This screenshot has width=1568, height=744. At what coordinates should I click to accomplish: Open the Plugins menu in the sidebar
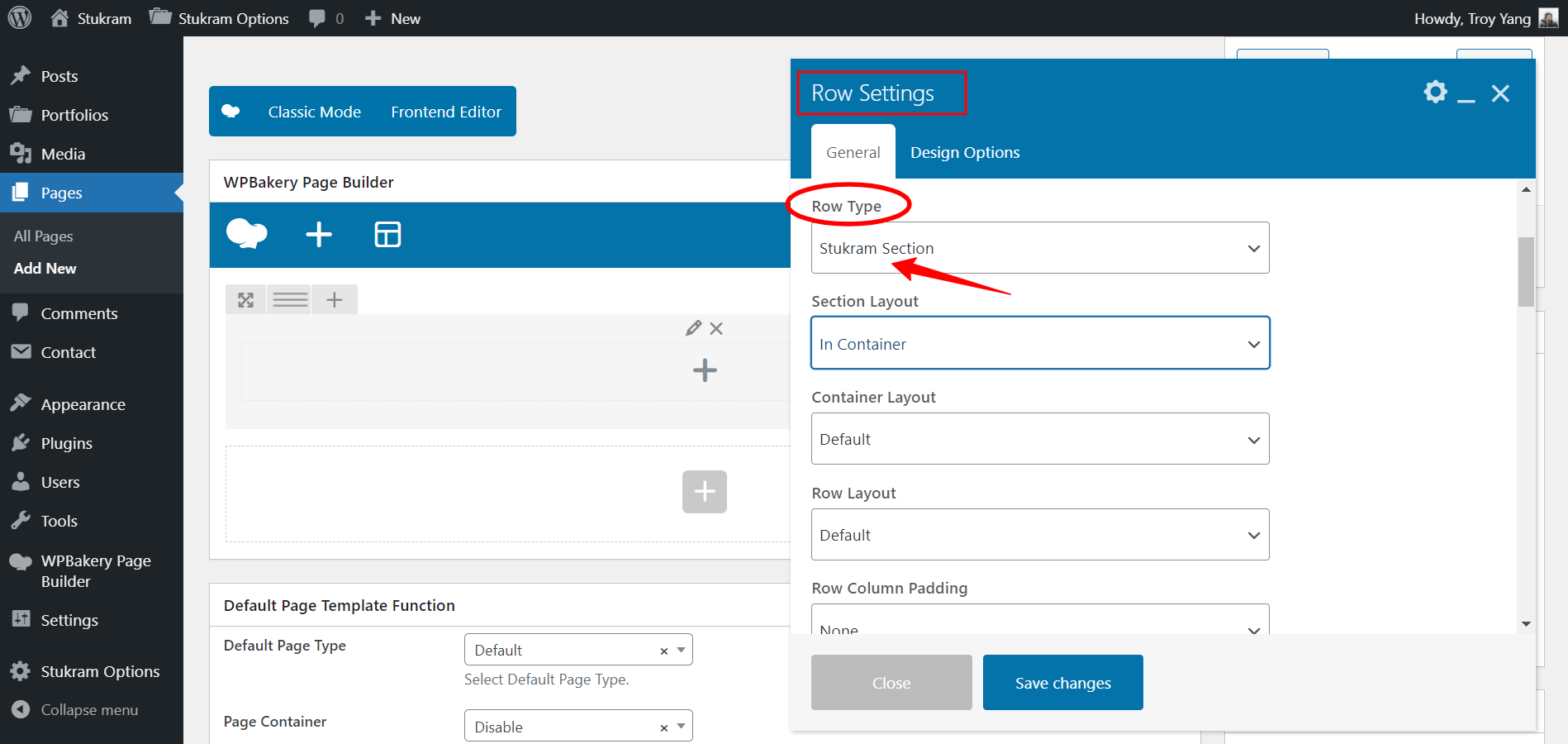(x=66, y=443)
